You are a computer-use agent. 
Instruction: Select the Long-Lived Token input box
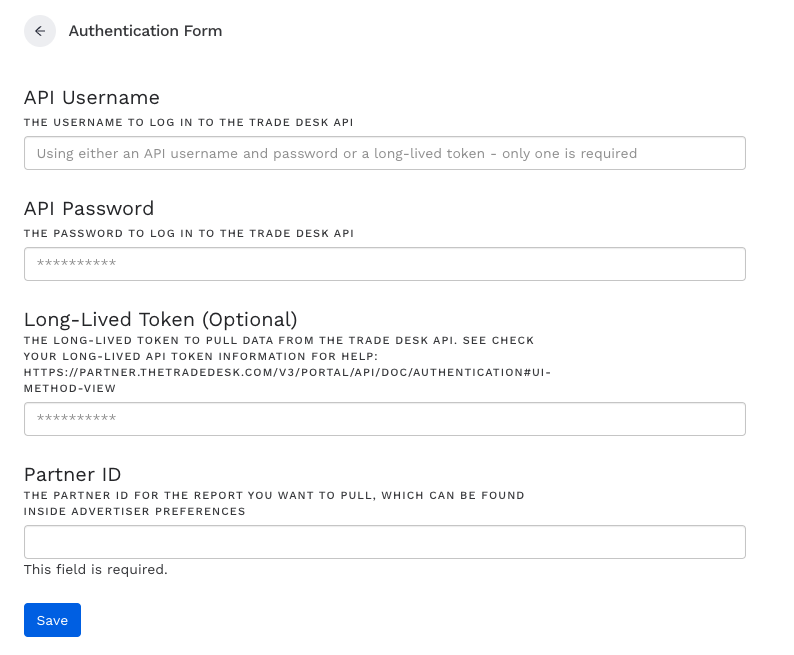click(385, 419)
